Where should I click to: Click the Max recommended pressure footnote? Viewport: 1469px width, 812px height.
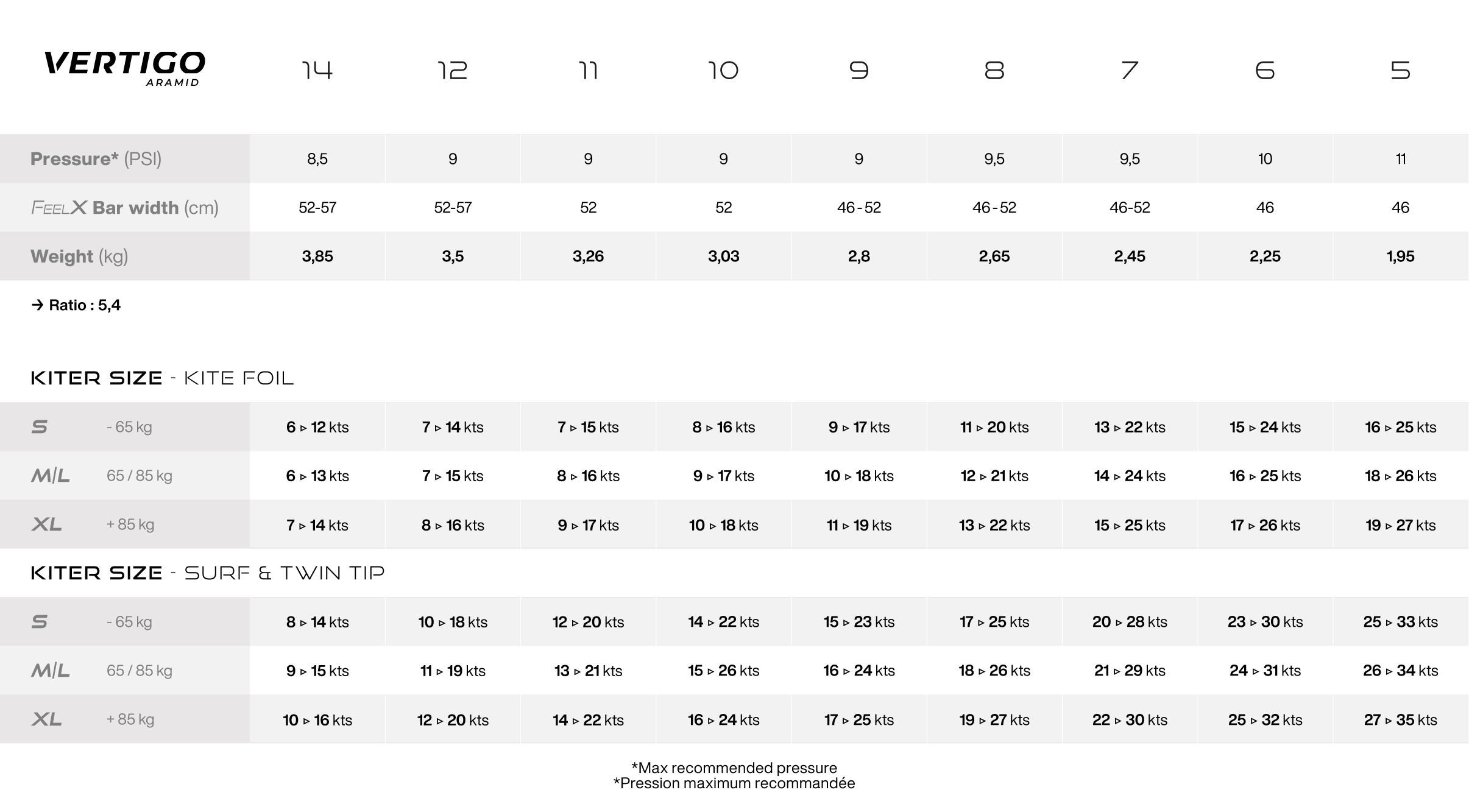(734, 768)
